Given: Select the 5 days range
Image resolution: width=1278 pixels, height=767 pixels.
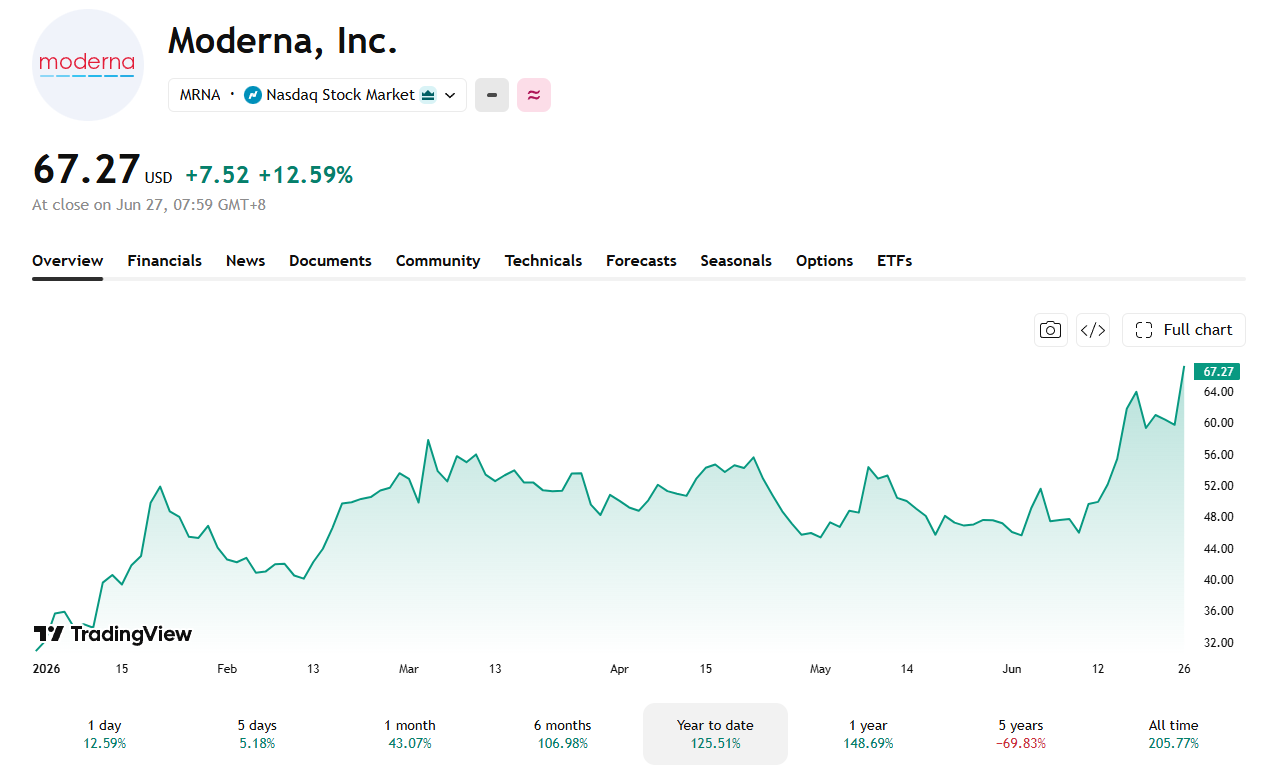Looking at the screenshot, I should pyautogui.click(x=257, y=734).
